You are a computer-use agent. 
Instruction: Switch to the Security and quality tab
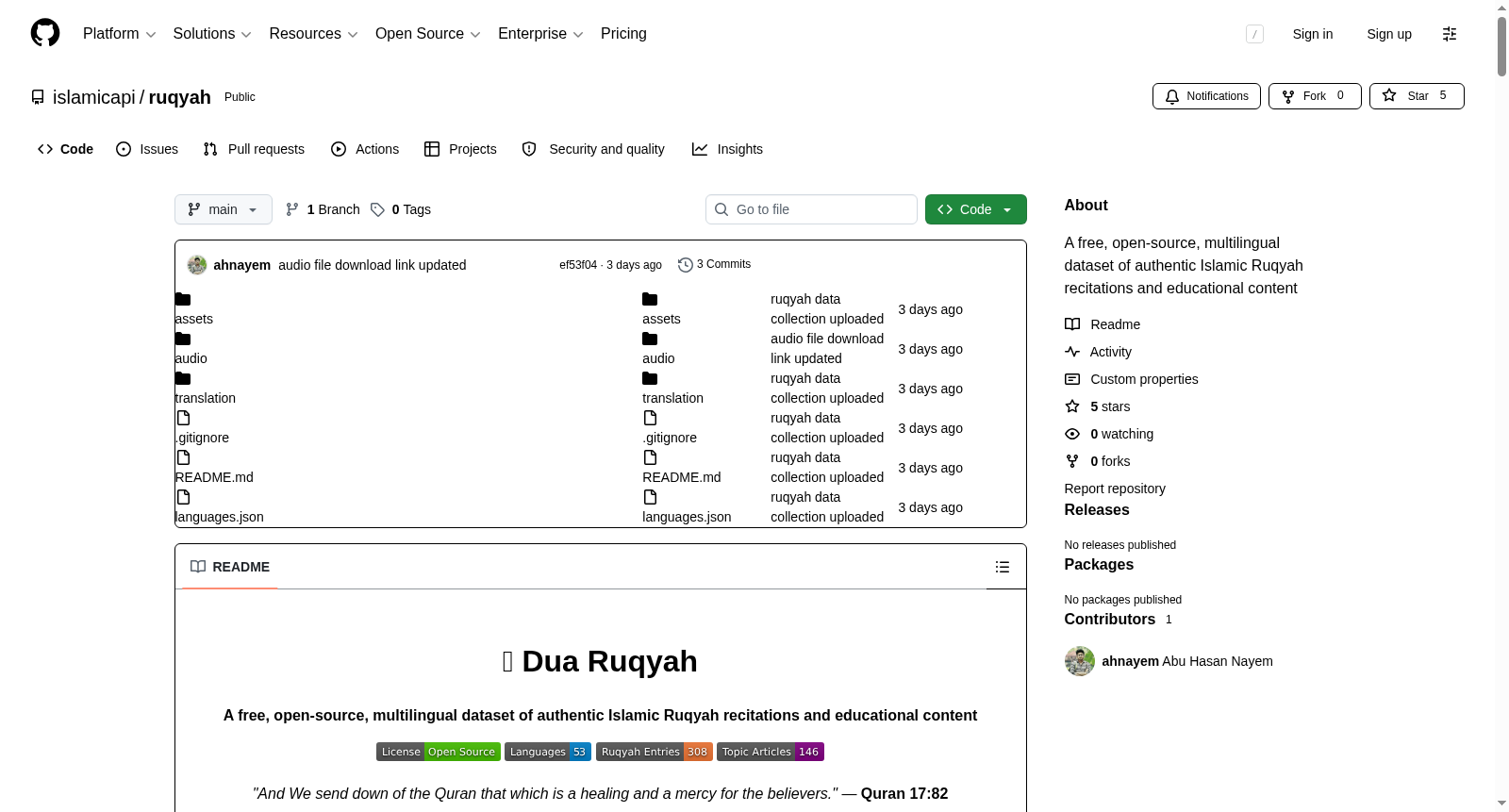point(593,149)
